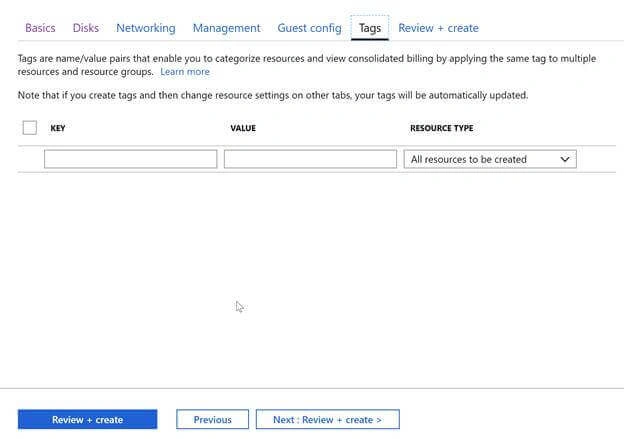The width and height of the screenshot is (624, 439).
Task: Follow the Learn more link
Action: pos(185,72)
